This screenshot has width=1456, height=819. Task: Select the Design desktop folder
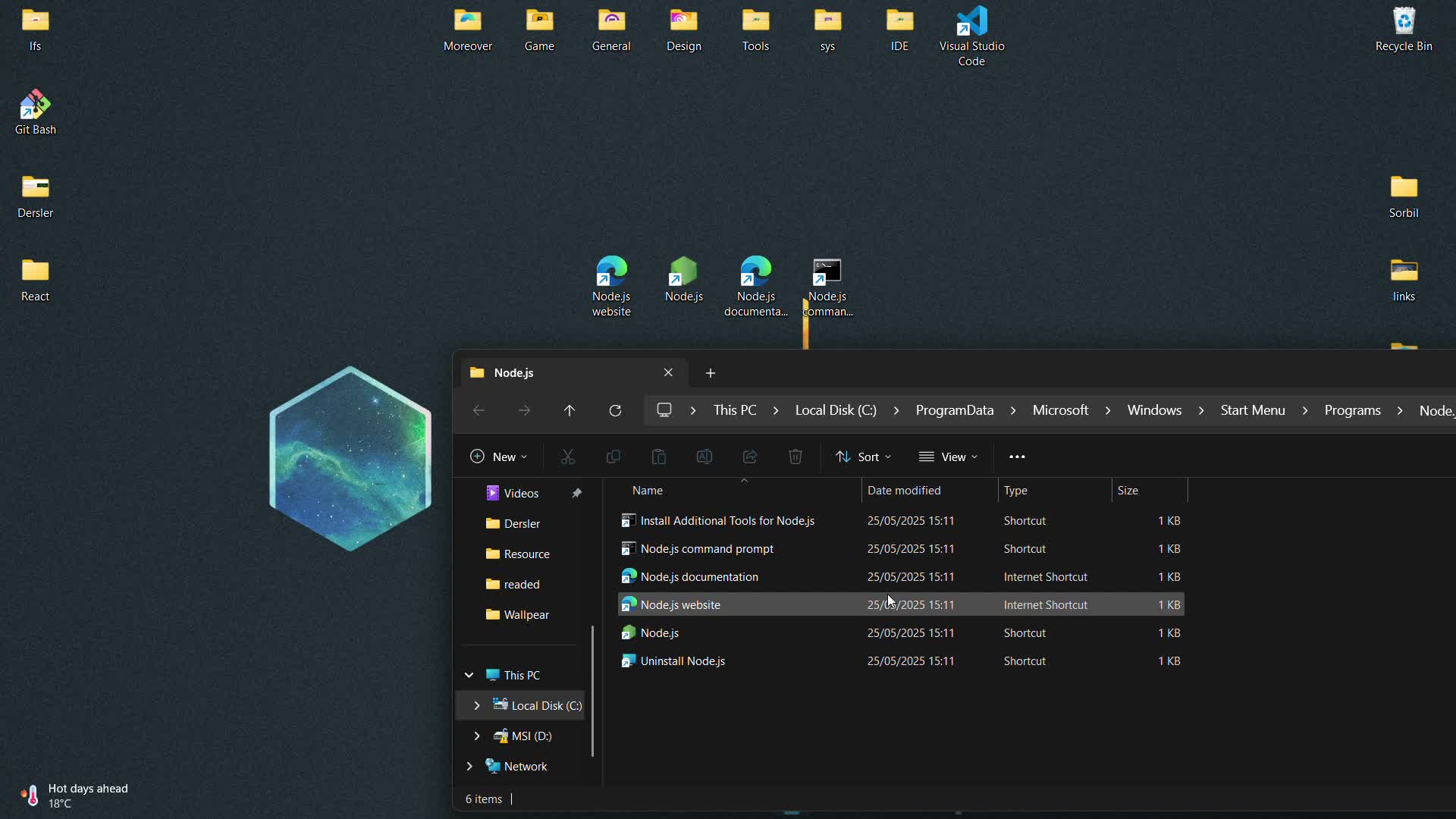[x=684, y=29]
